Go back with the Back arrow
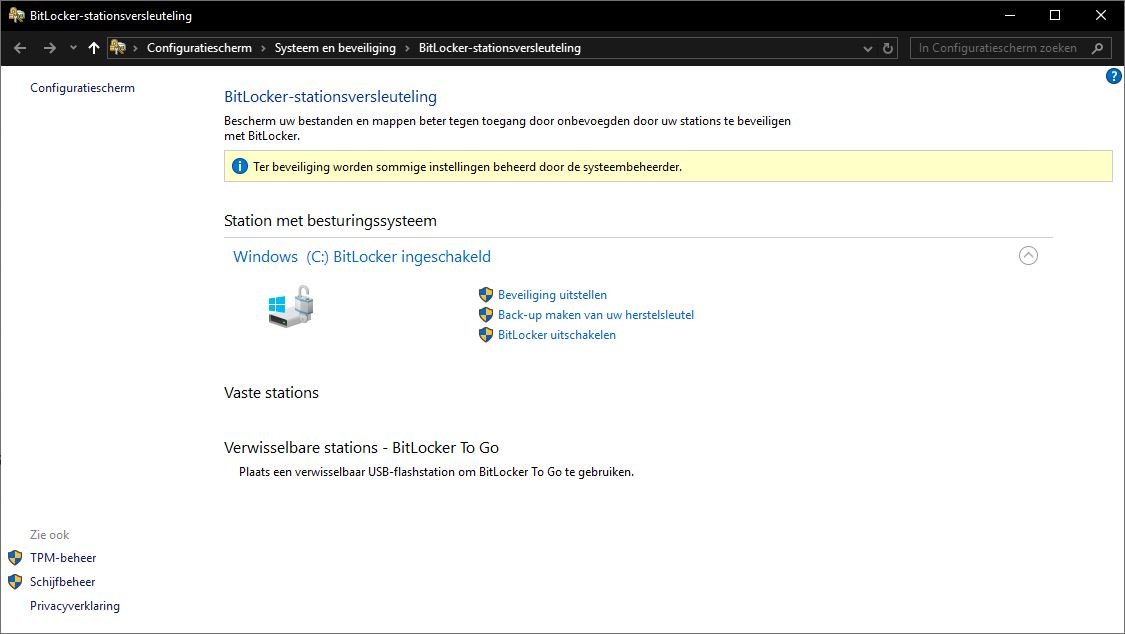The width and height of the screenshot is (1125, 634). (20, 48)
